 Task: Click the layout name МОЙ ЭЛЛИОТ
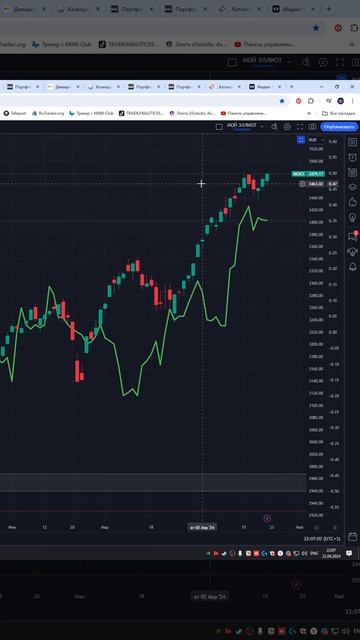point(242,125)
